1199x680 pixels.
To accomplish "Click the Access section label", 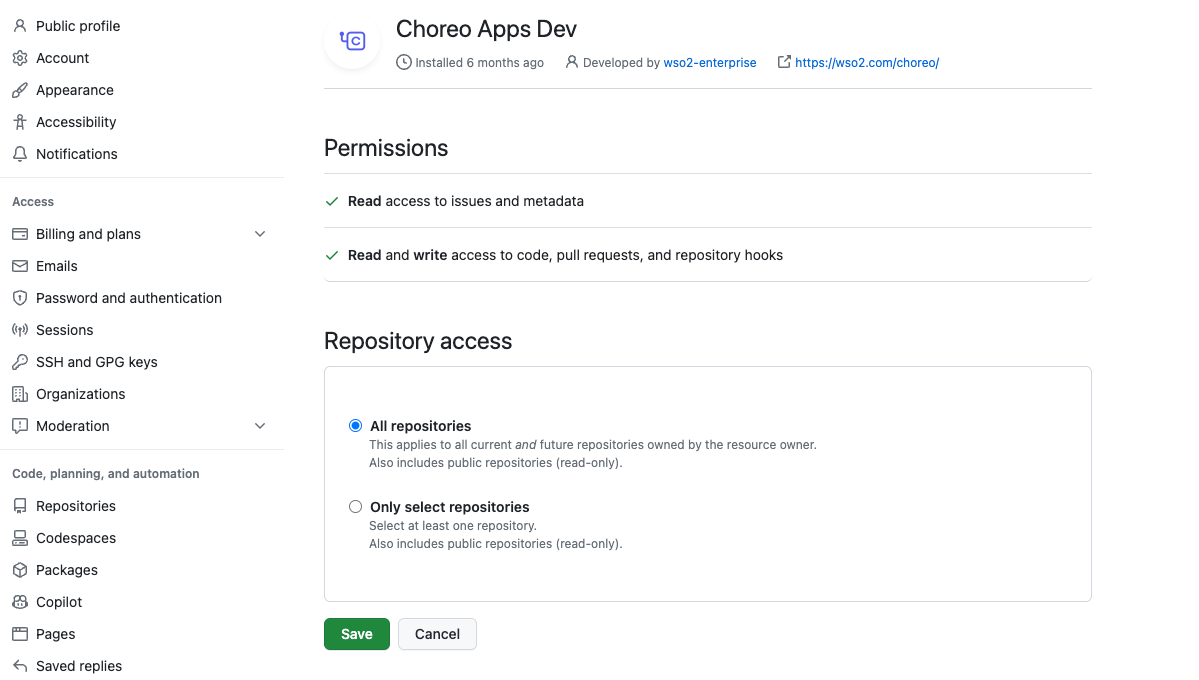I will [x=33, y=202].
